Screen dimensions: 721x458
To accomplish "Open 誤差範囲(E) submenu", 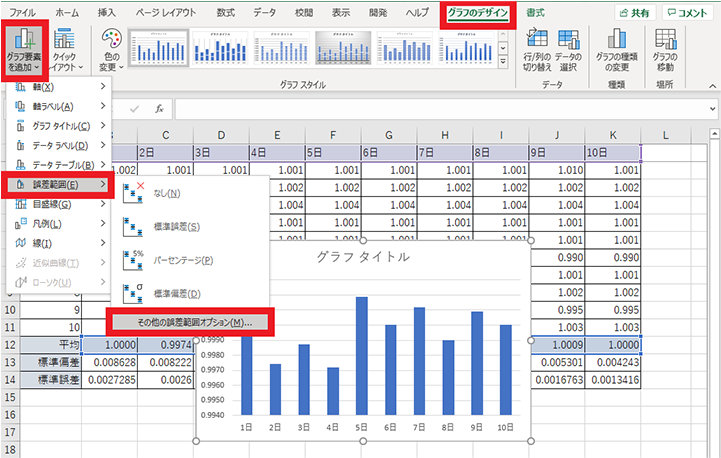I will click(x=59, y=184).
